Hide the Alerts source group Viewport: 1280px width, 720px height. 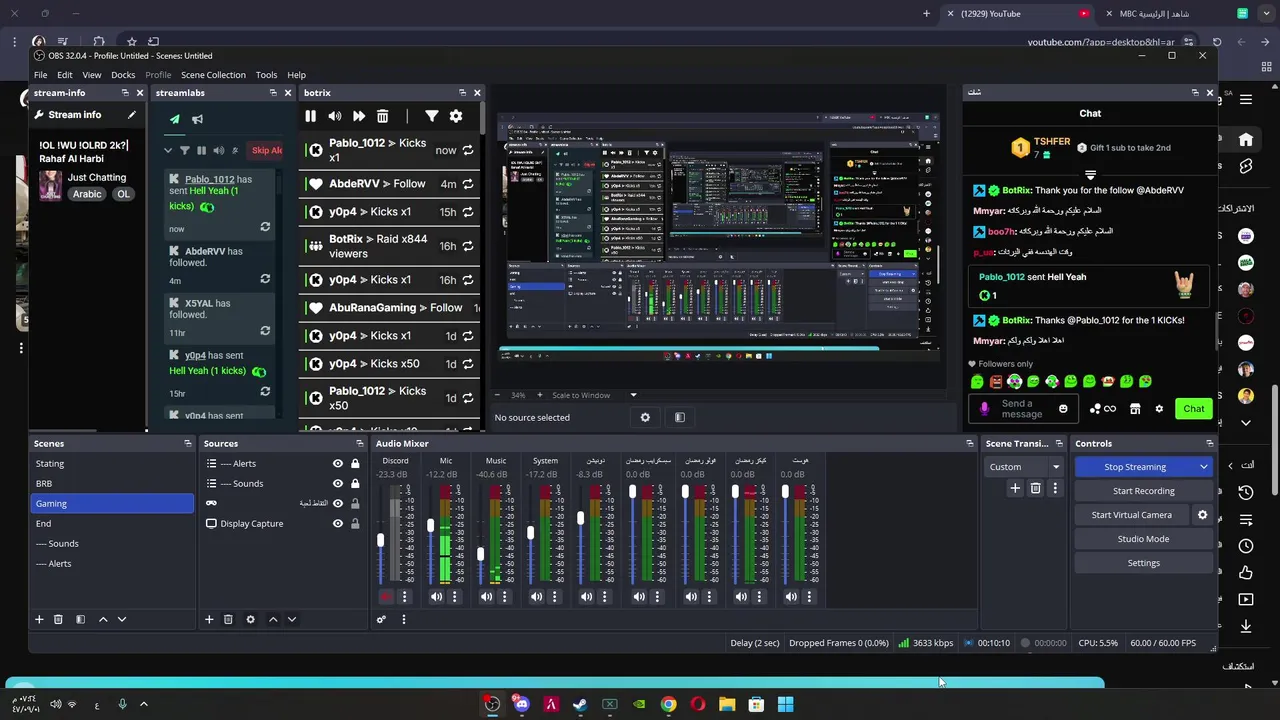pos(338,463)
